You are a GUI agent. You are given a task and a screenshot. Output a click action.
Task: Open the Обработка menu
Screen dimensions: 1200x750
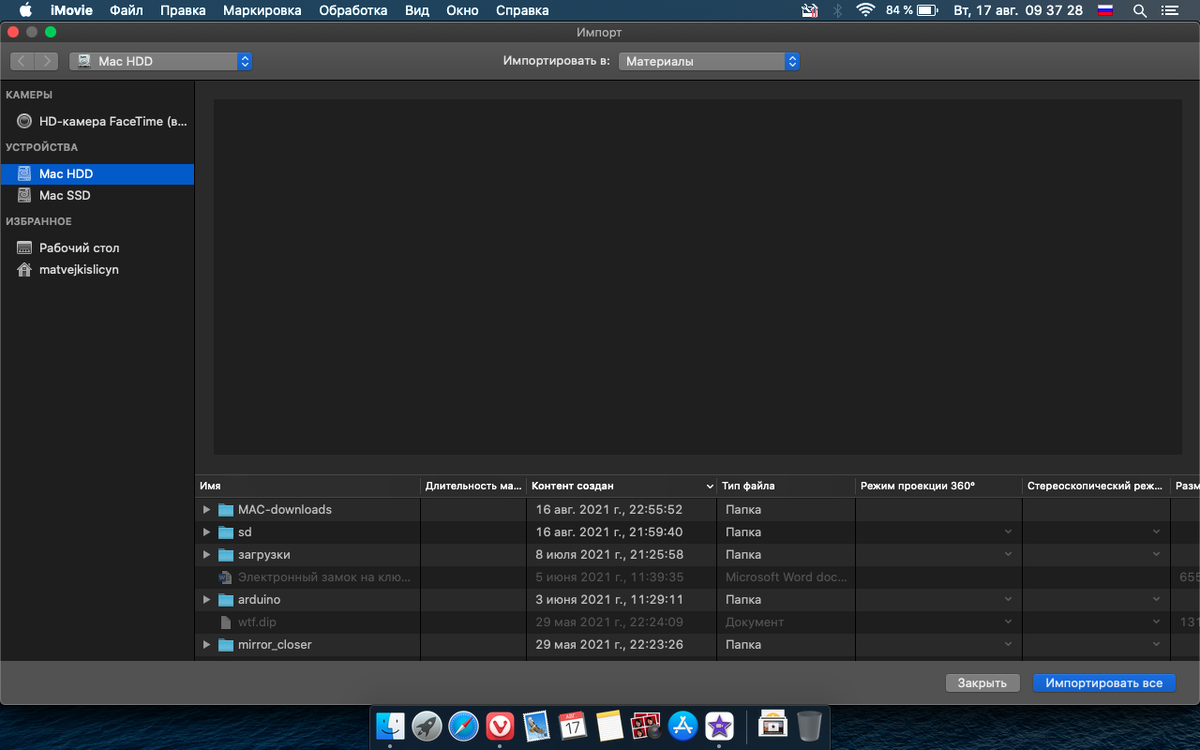353,10
